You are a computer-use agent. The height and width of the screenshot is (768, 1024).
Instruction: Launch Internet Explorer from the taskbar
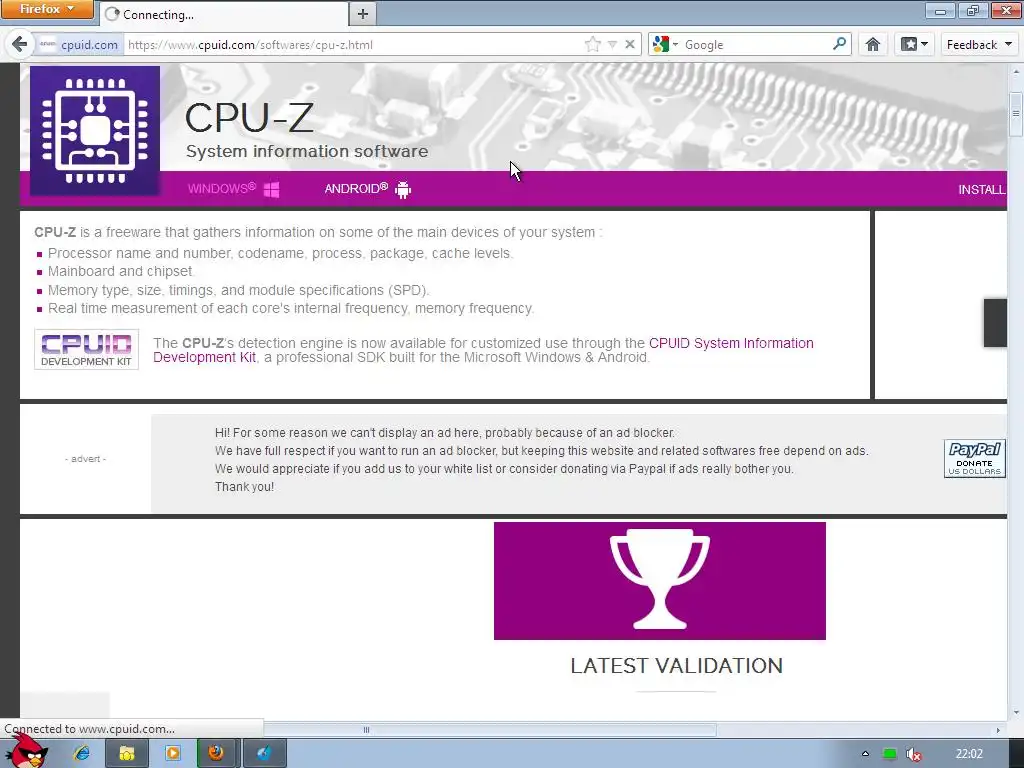[82, 753]
